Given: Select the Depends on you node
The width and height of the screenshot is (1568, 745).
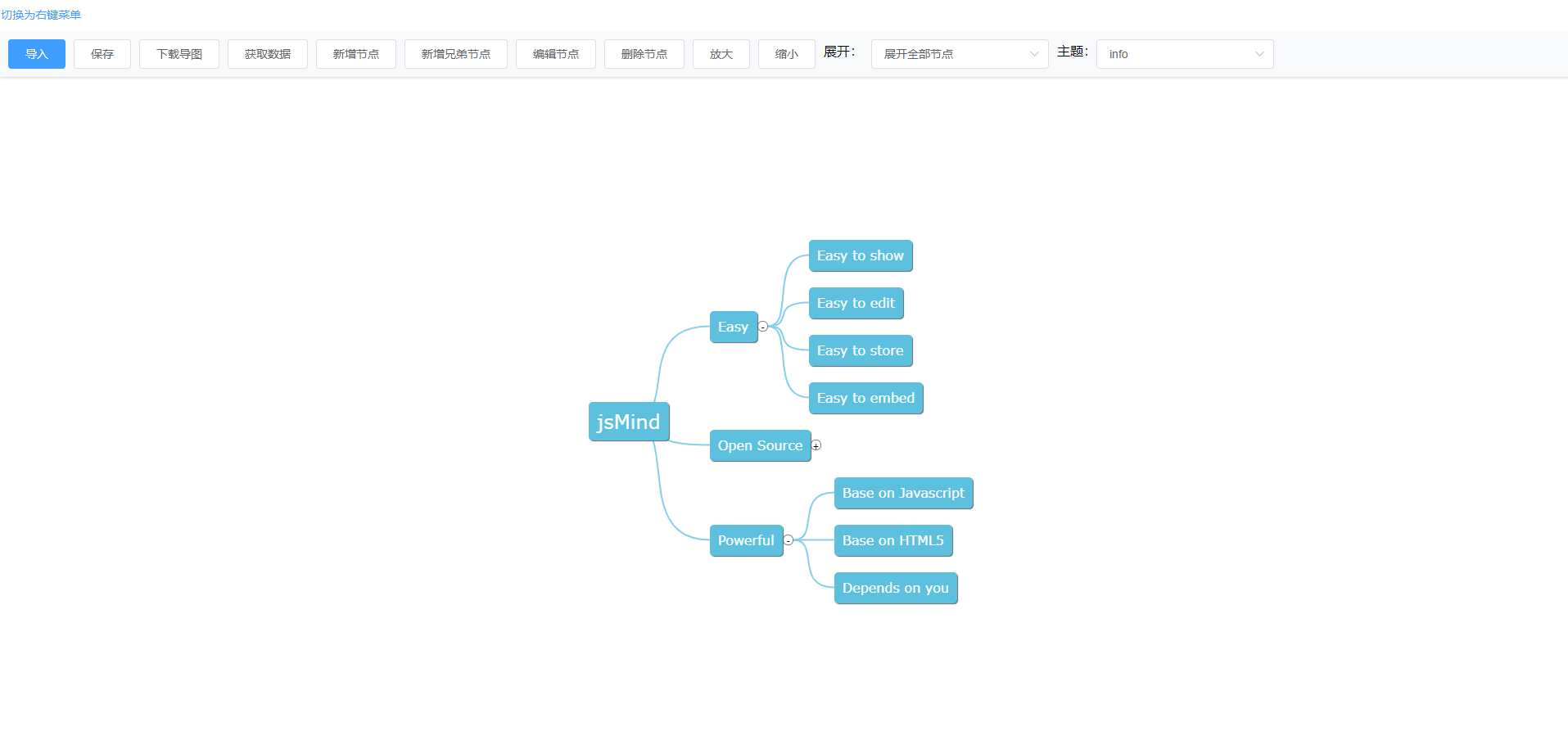Looking at the screenshot, I should [895, 588].
